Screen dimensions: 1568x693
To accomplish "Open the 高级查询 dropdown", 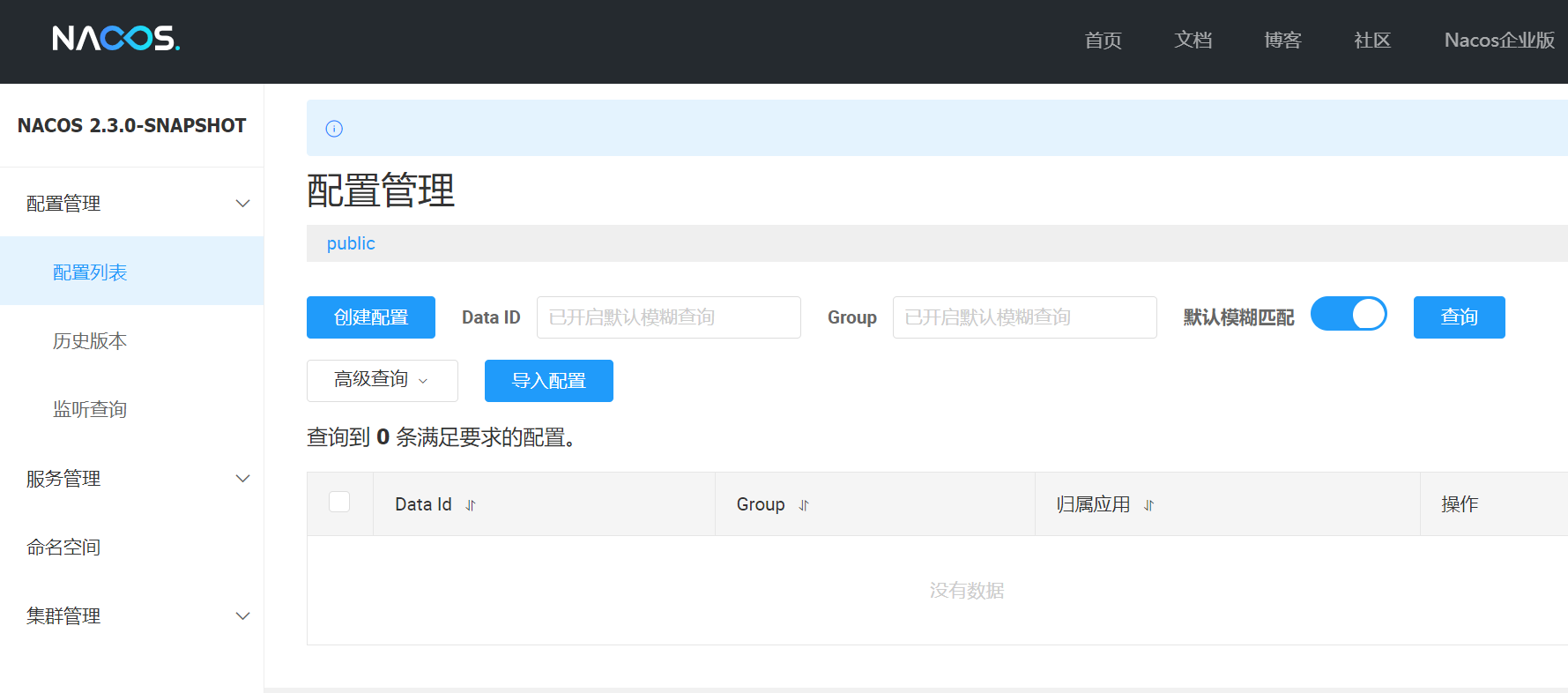I will pos(383,381).
